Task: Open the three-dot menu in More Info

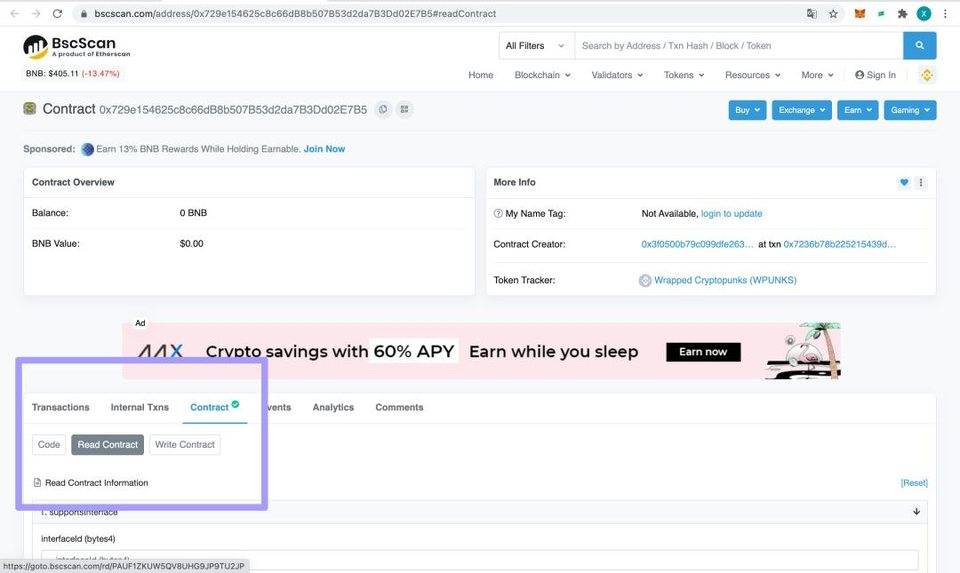Action: coord(921,183)
